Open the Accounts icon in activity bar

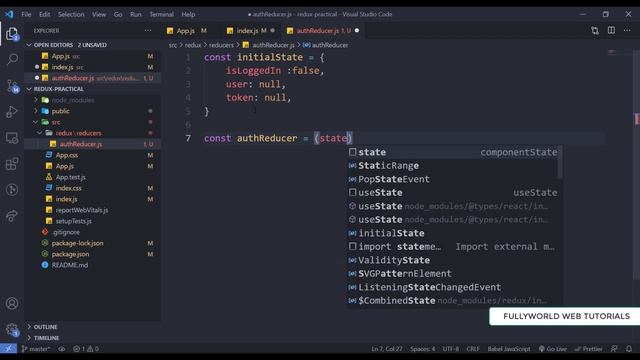(12, 303)
